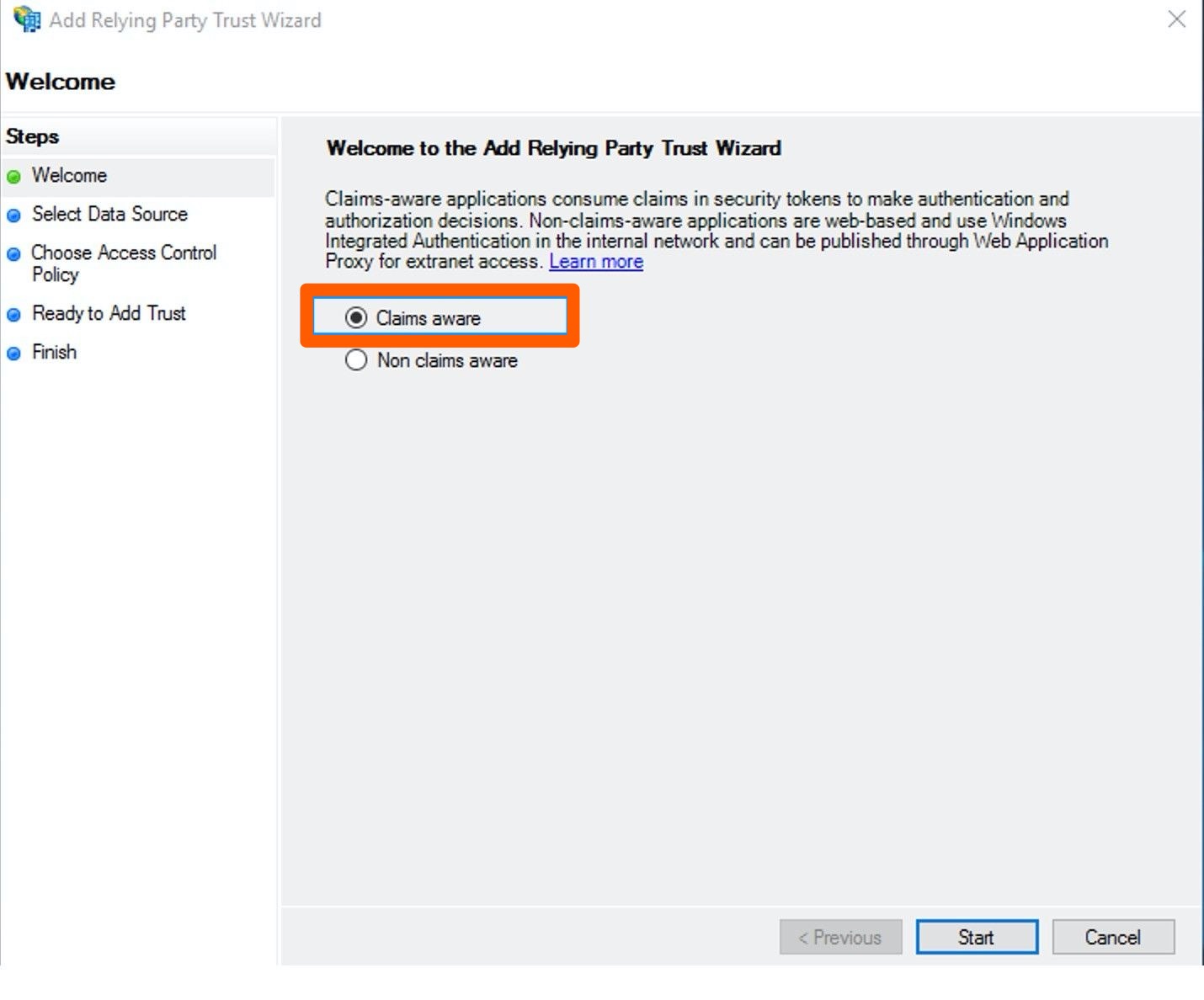Open the Learn more link

(595, 262)
